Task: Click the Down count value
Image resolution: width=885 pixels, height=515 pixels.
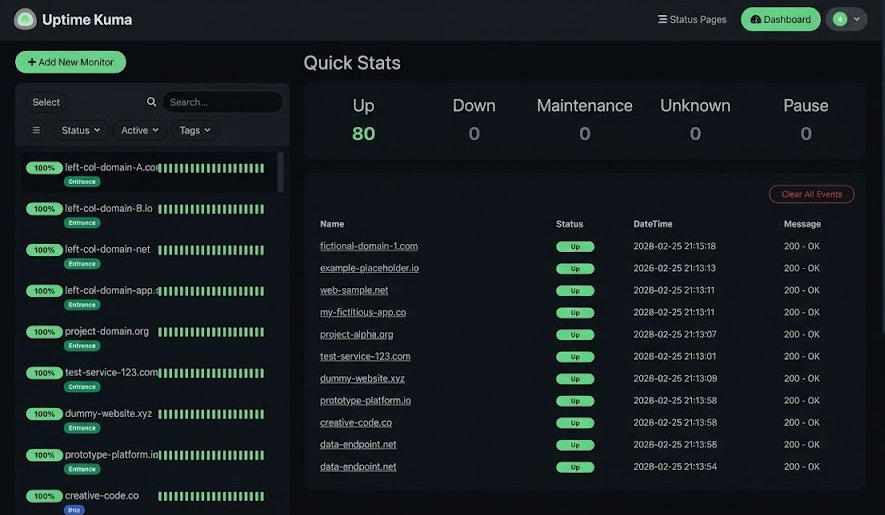Action: click(x=474, y=134)
